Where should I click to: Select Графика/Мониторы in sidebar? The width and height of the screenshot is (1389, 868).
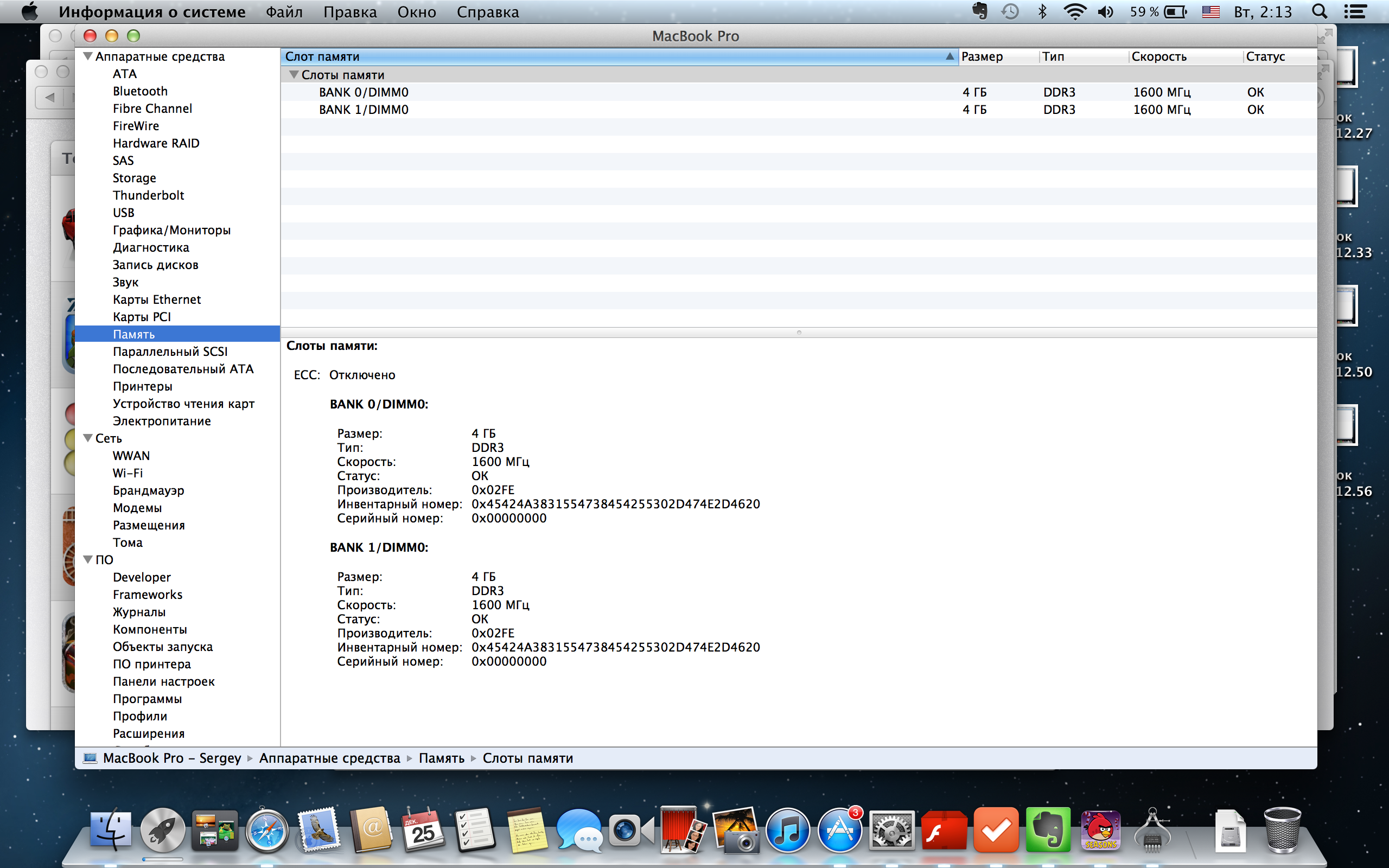click(x=171, y=230)
